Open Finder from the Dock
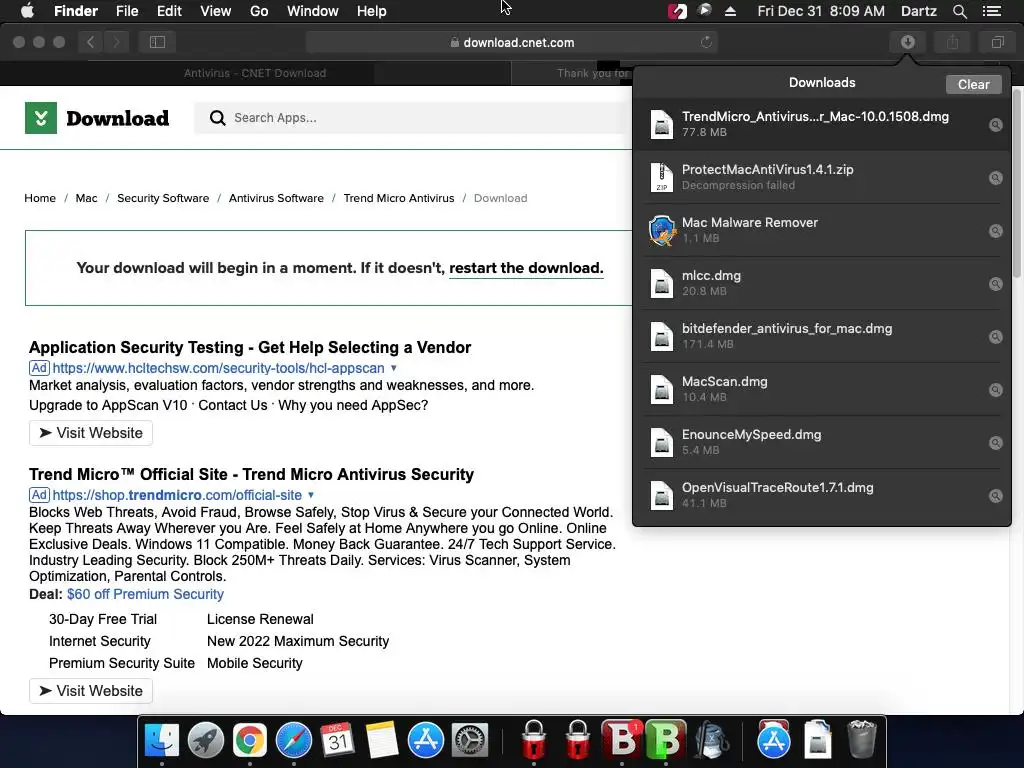 (x=161, y=741)
